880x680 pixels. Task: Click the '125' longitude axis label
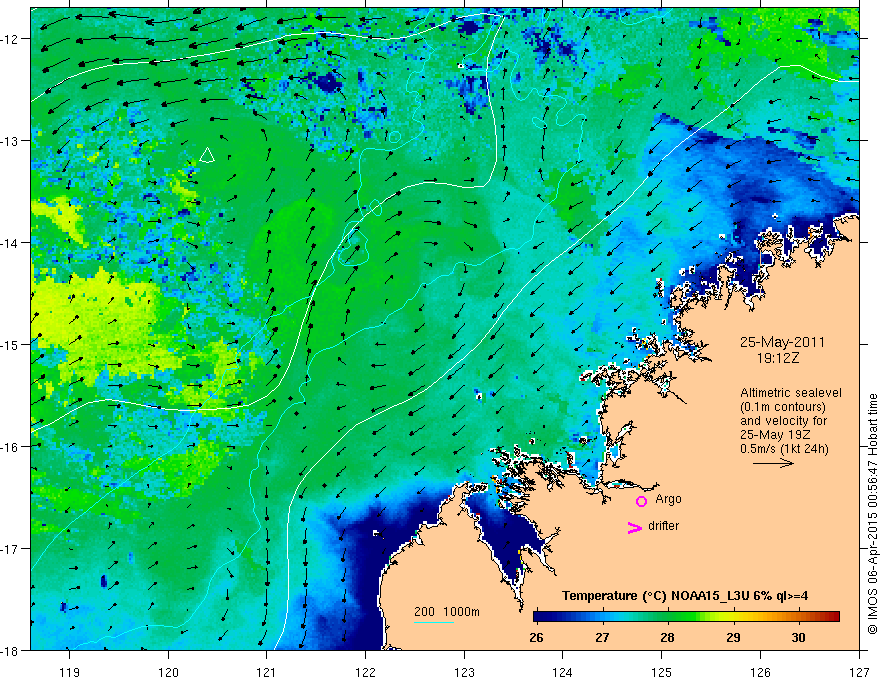[662, 672]
